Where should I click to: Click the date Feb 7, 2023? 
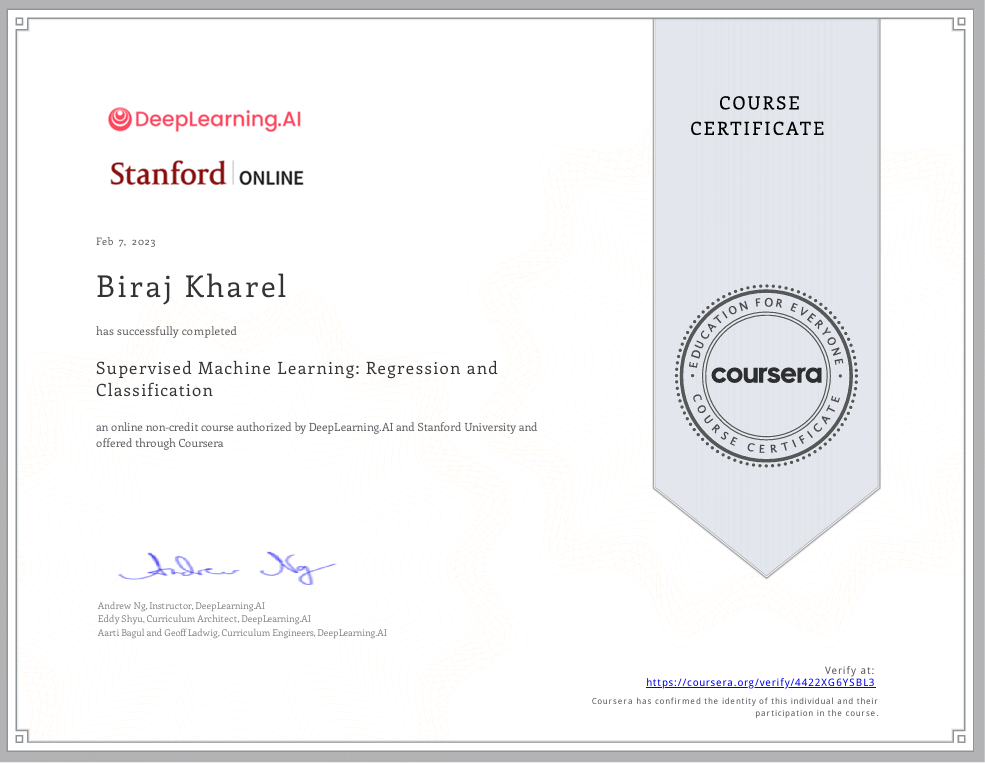pos(126,242)
